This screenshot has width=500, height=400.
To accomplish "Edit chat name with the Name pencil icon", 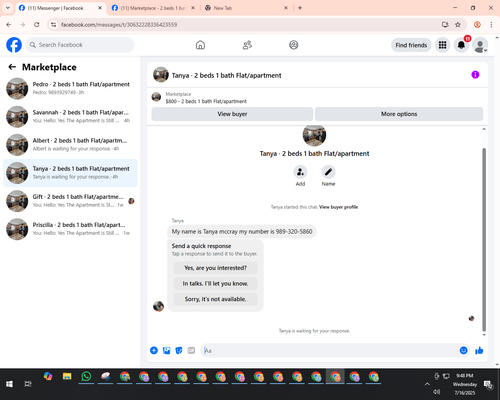I will 328,172.
